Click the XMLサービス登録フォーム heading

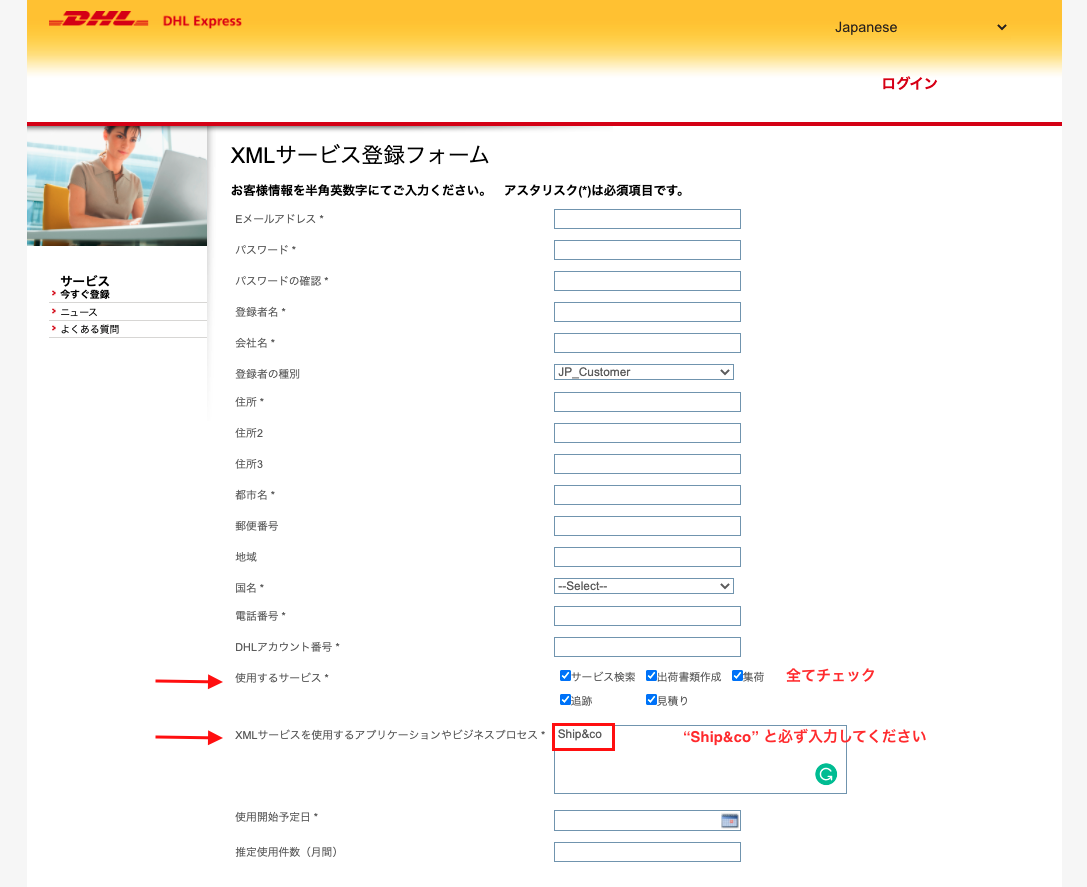coord(360,155)
